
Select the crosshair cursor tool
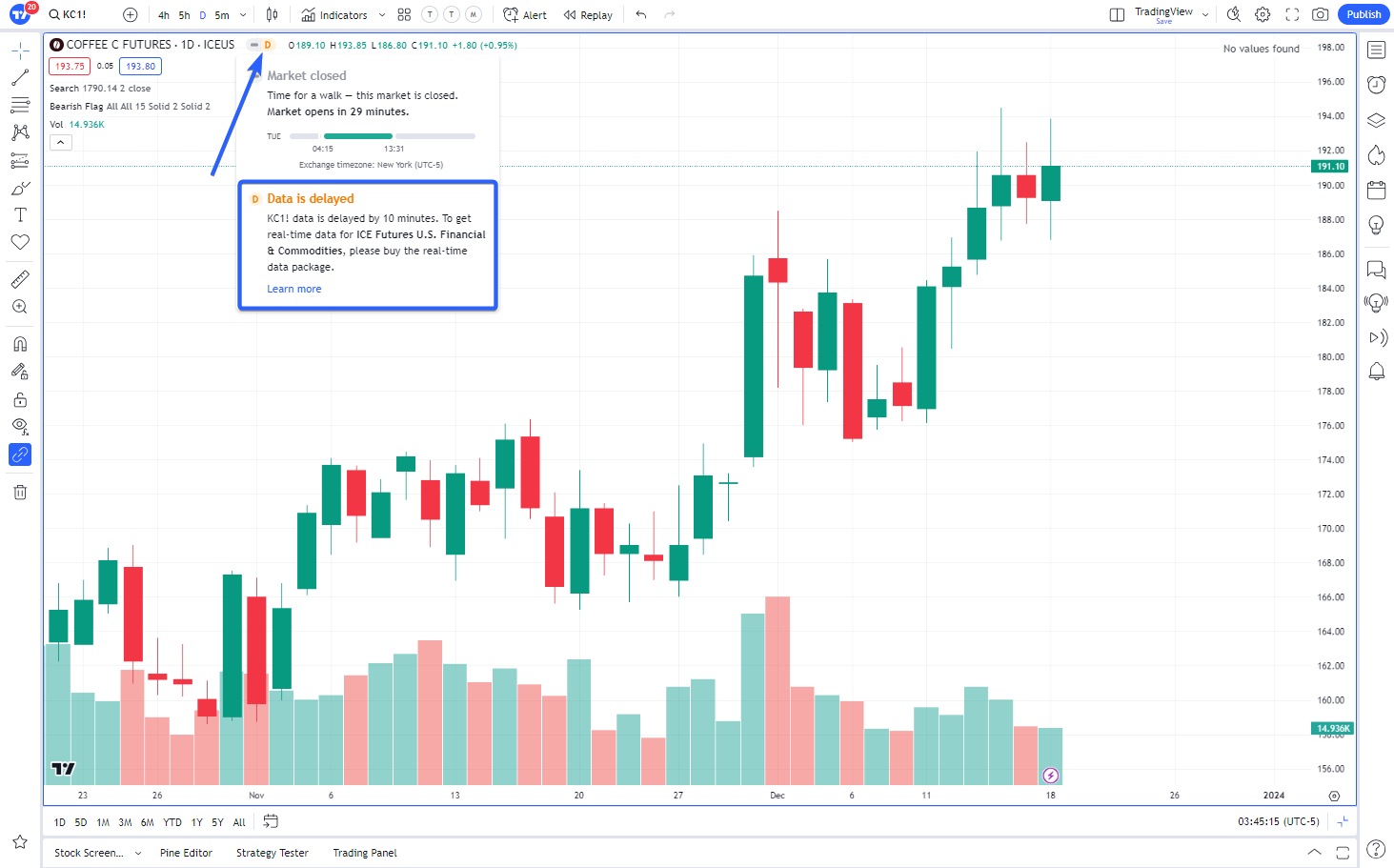coord(20,50)
